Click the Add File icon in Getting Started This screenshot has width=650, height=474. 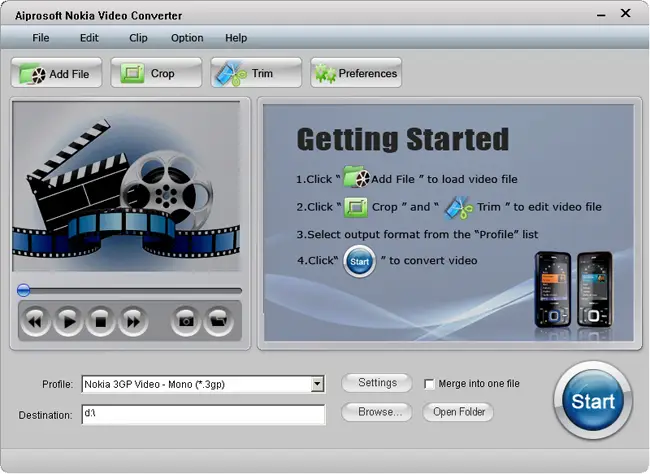356,177
